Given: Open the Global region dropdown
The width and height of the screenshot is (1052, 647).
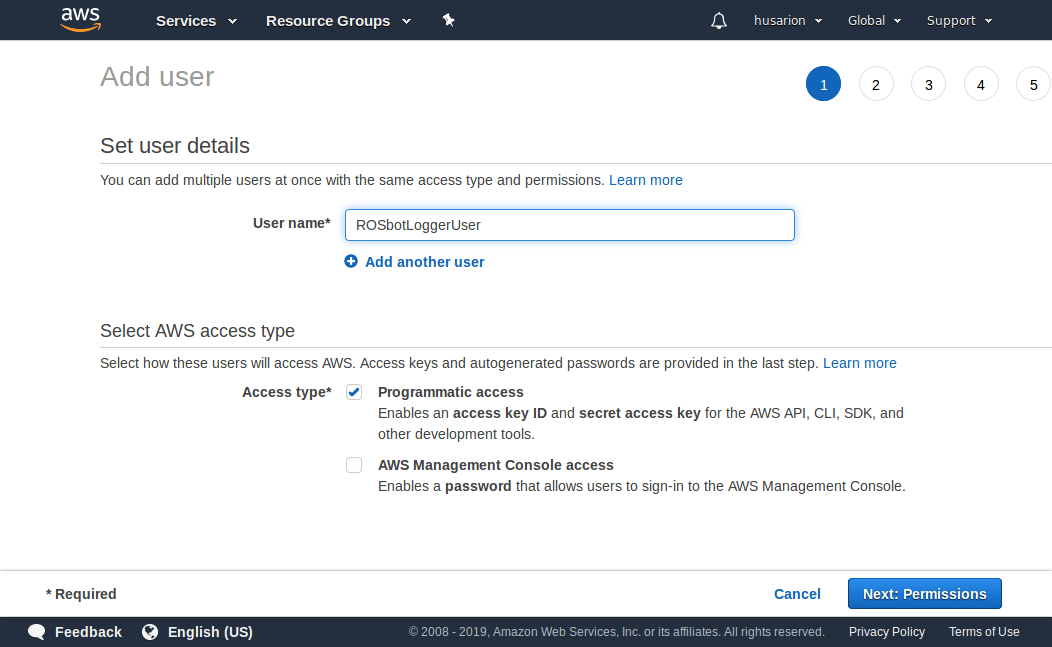Looking at the screenshot, I should pos(874,21).
